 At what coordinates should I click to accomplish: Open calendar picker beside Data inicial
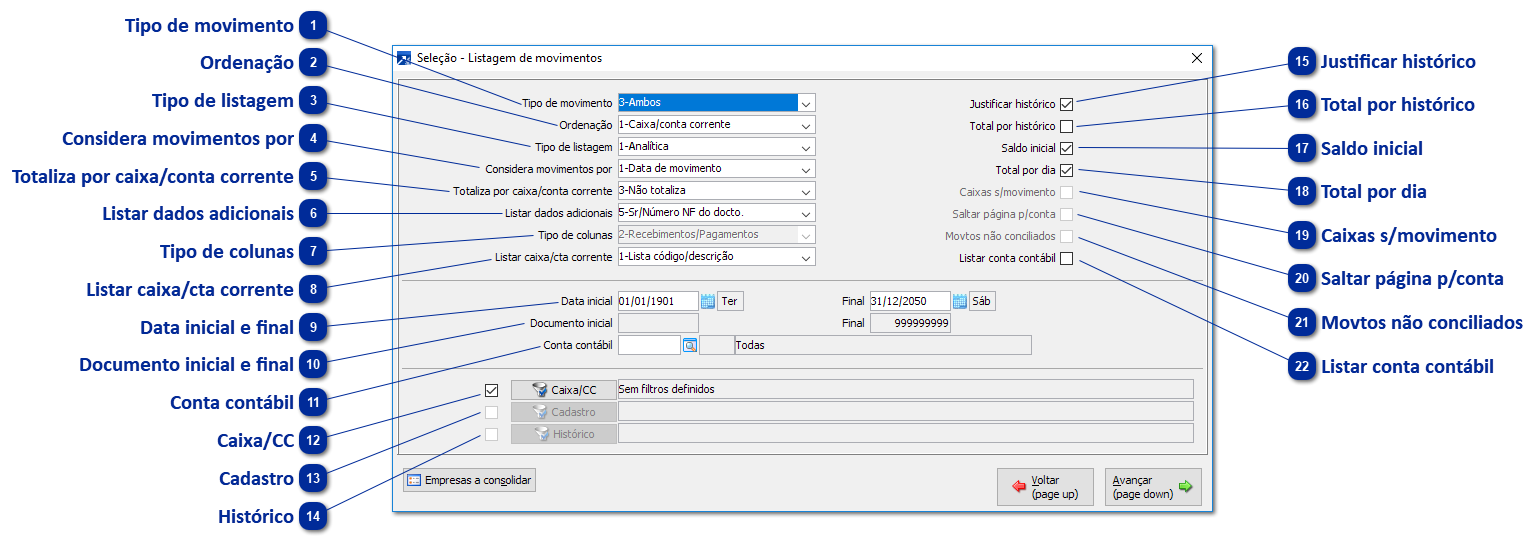pos(707,301)
